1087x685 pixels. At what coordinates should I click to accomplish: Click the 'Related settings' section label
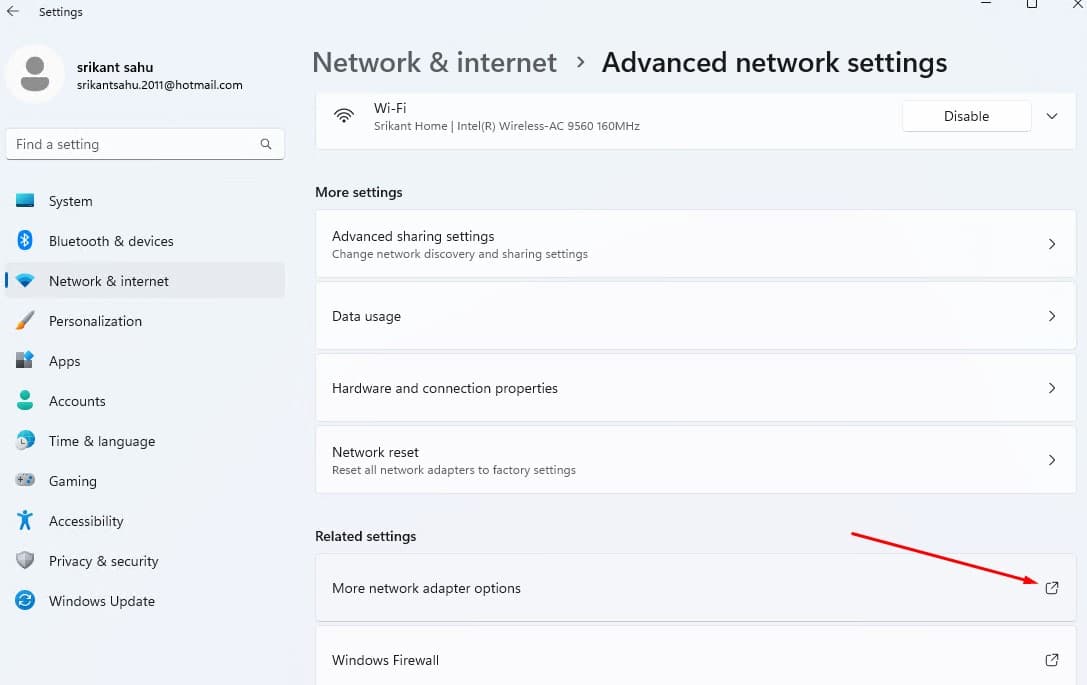coord(365,536)
